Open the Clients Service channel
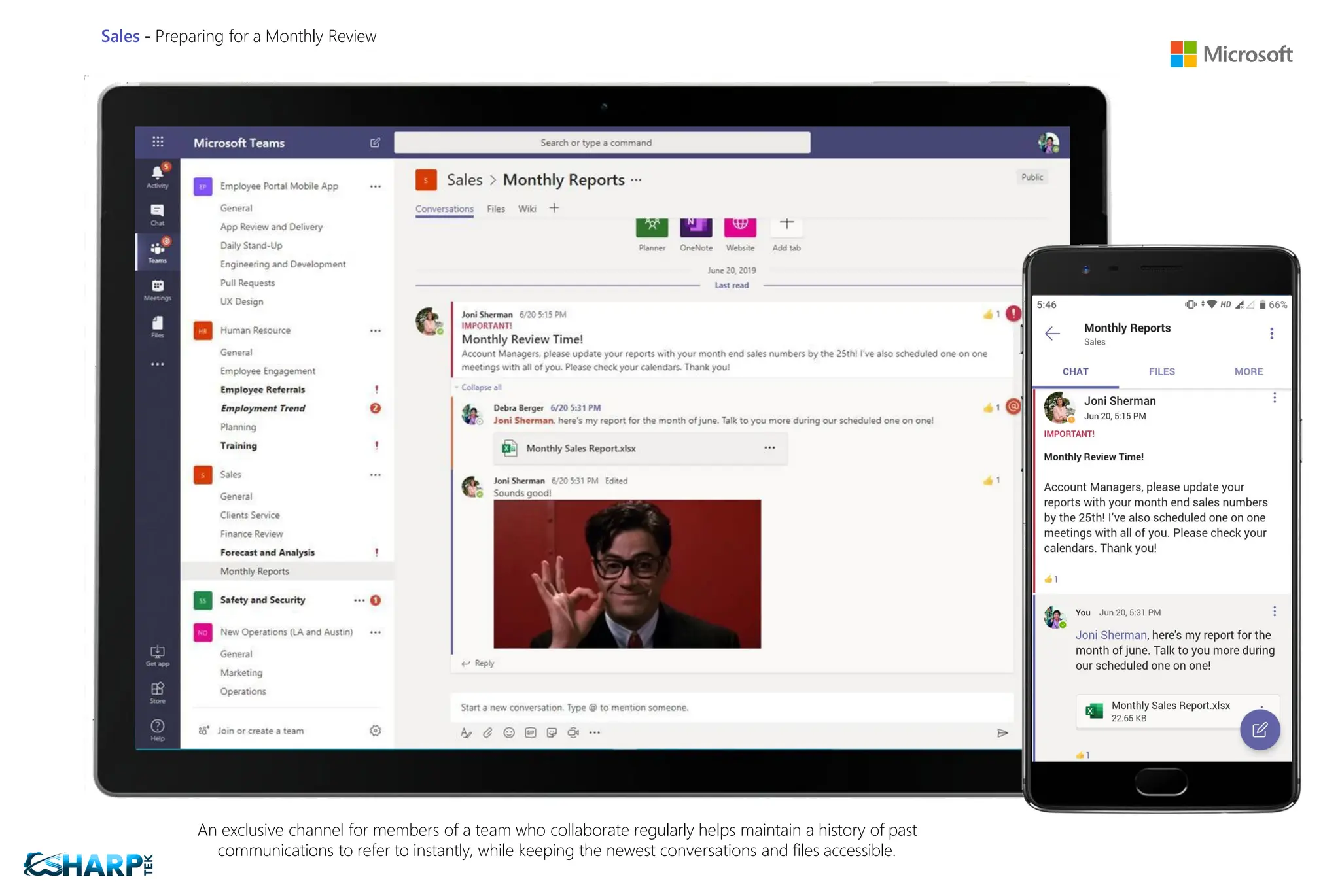 [249, 515]
